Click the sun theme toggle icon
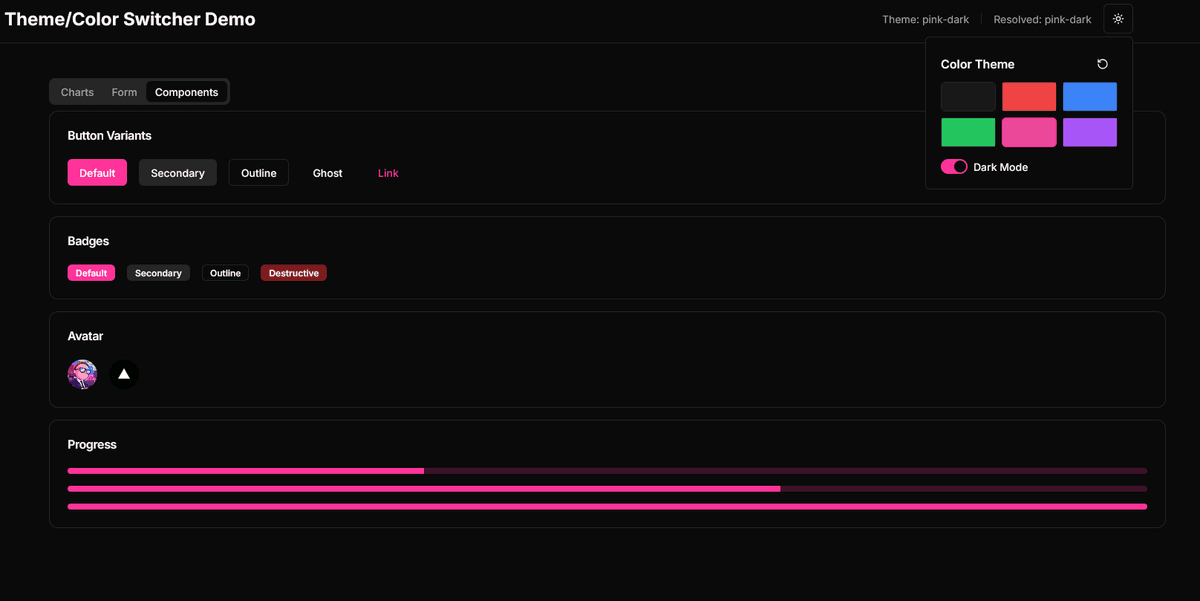 point(1117,18)
